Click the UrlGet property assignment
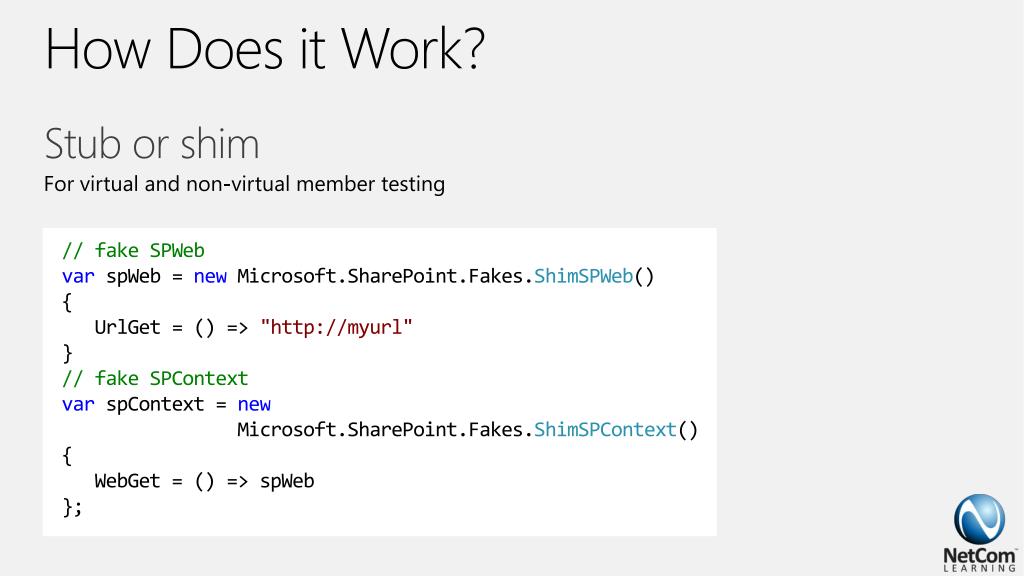Screen dimensions: 1024x576 253,327
